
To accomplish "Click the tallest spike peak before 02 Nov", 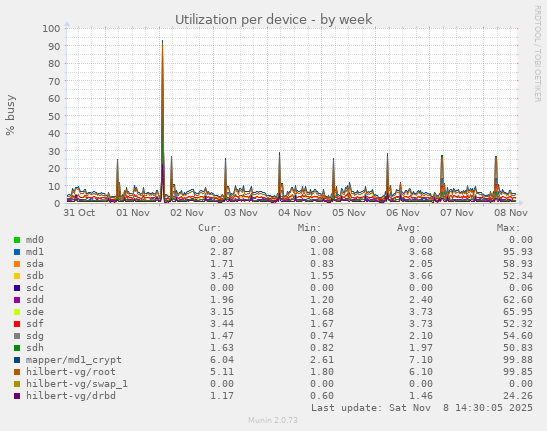I will pyautogui.click(x=162, y=41).
